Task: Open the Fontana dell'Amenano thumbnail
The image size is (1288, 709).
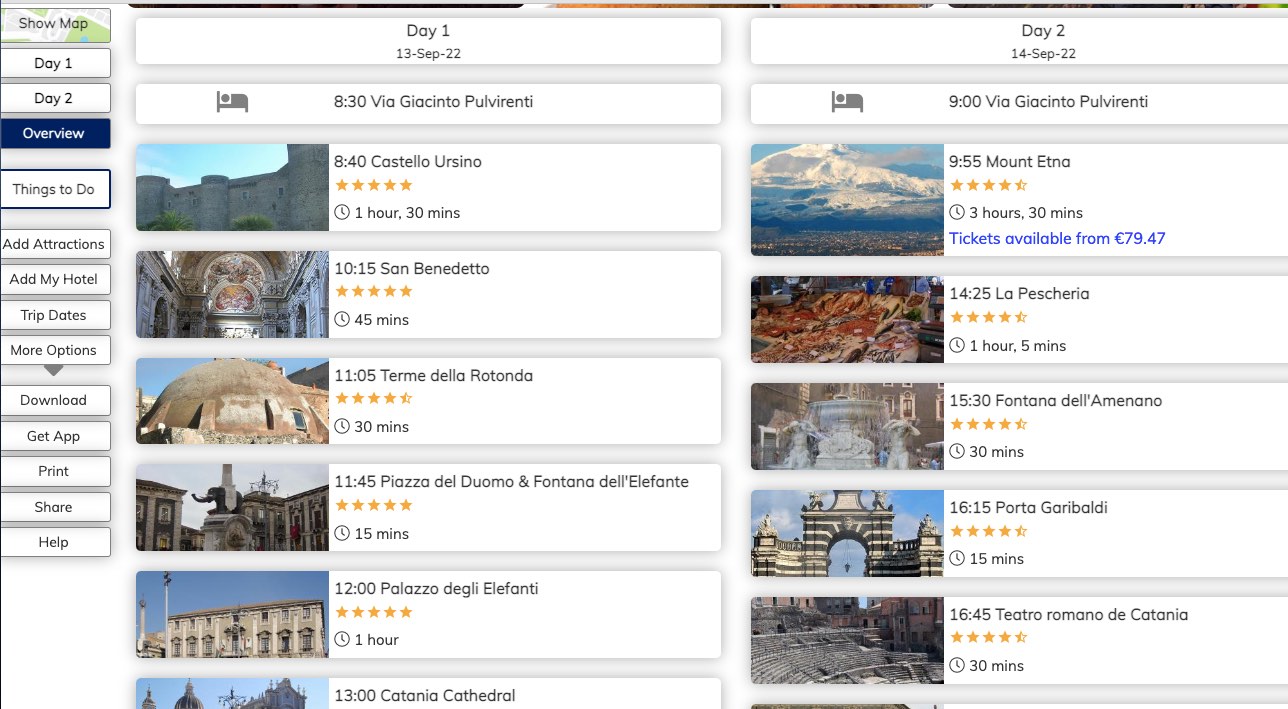Action: tap(847, 426)
